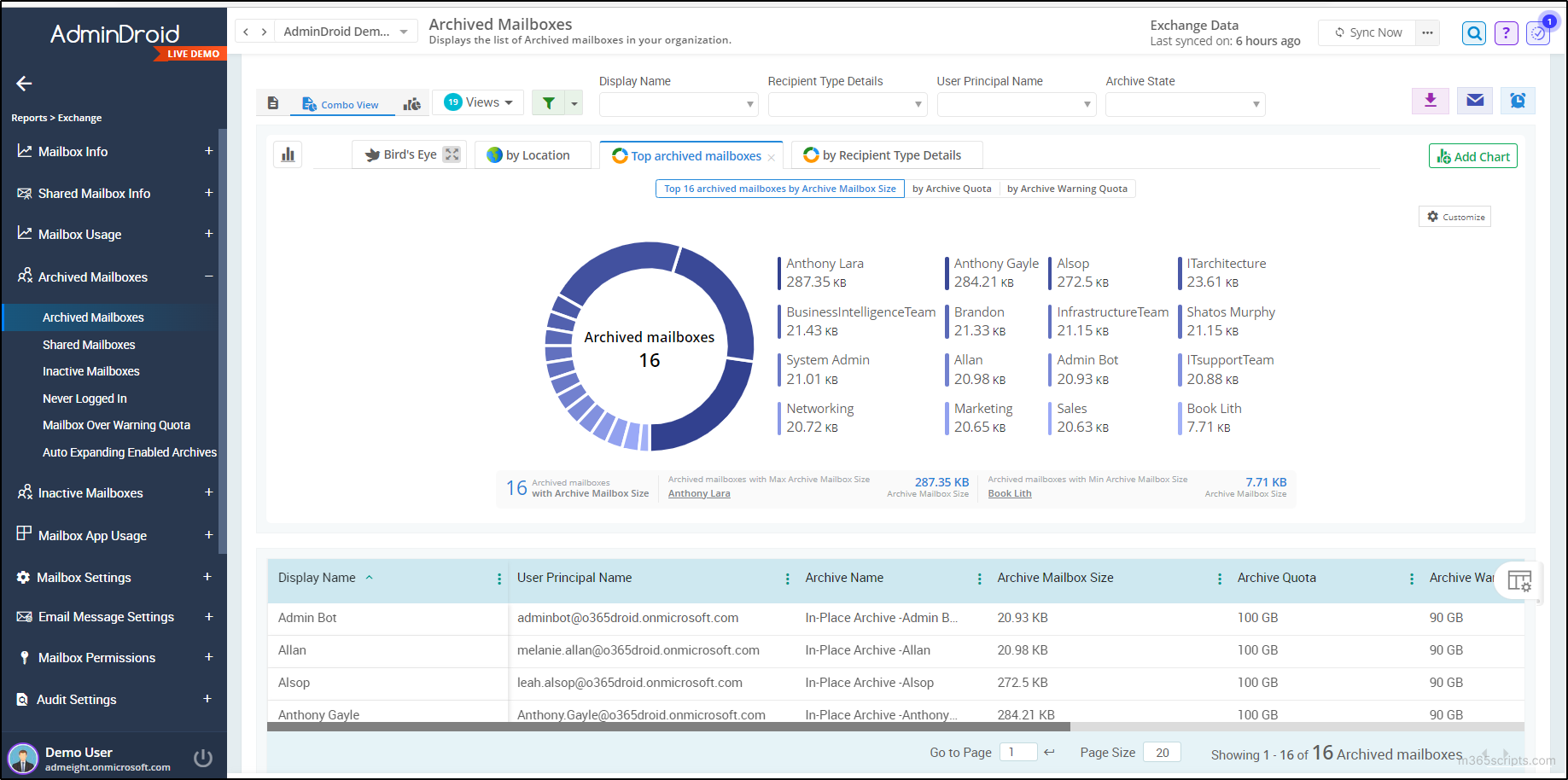Click the Go to Page input field
The image size is (1568, 780).
tap(1017, 752)
